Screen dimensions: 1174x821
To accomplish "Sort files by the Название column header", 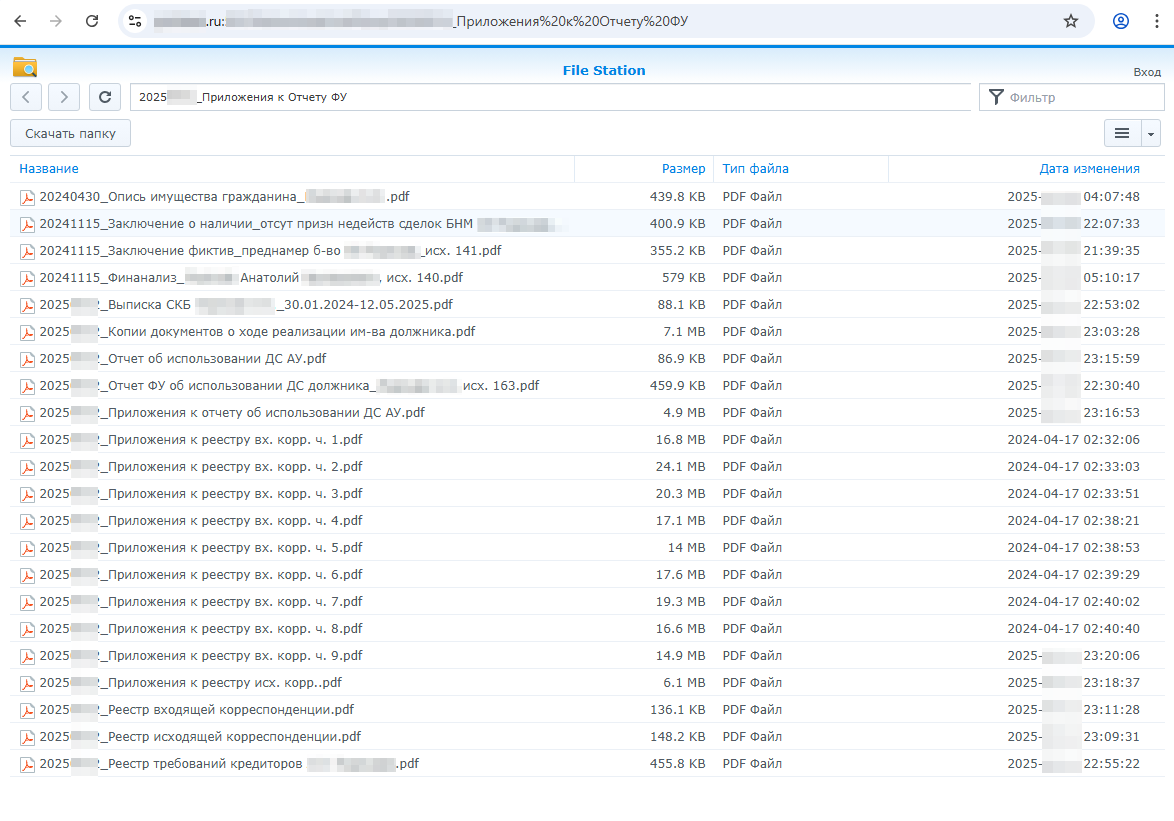I will 49,169.
